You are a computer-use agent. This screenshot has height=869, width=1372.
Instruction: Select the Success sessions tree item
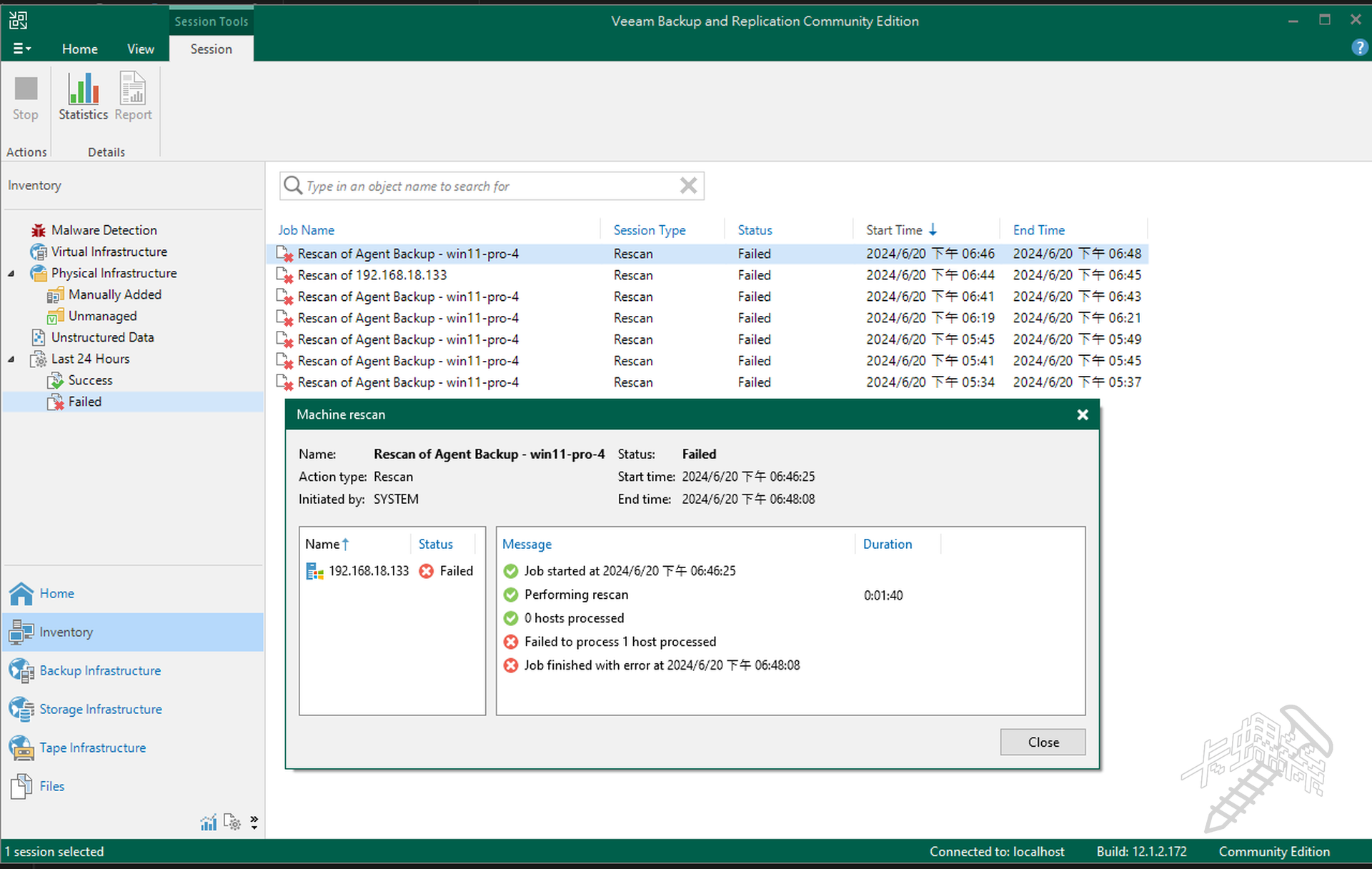coord(90,380)
